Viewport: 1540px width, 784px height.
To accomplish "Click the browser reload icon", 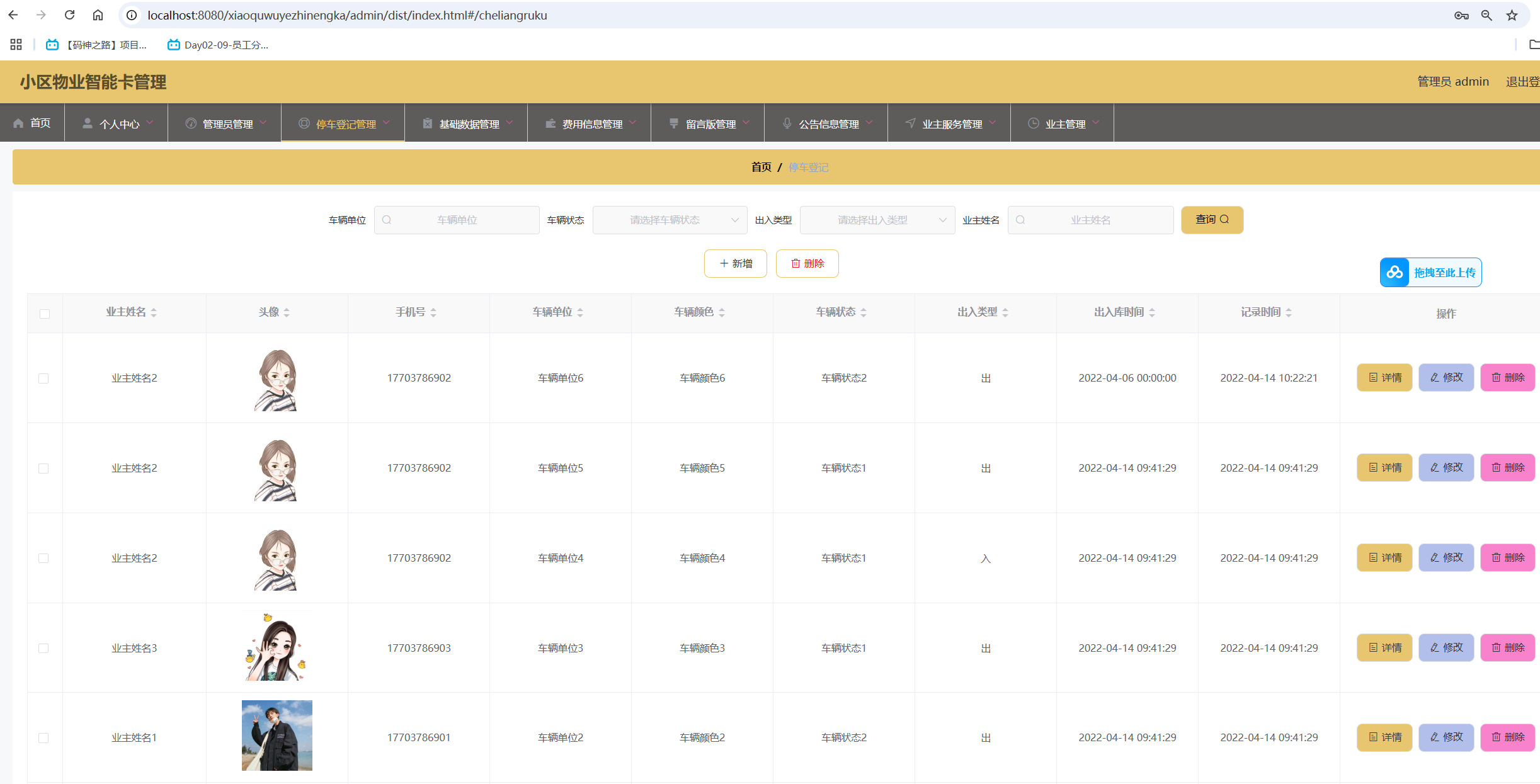I will 70,15.
